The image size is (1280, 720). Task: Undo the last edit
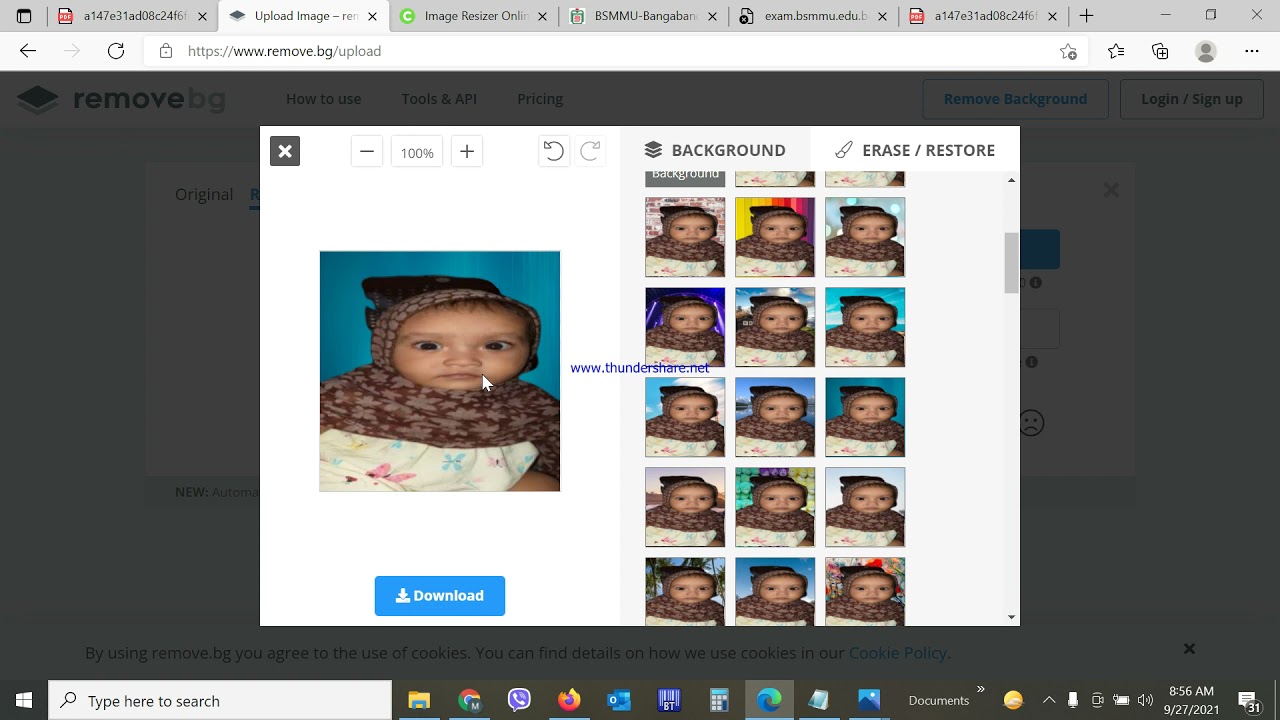(554, 151)
